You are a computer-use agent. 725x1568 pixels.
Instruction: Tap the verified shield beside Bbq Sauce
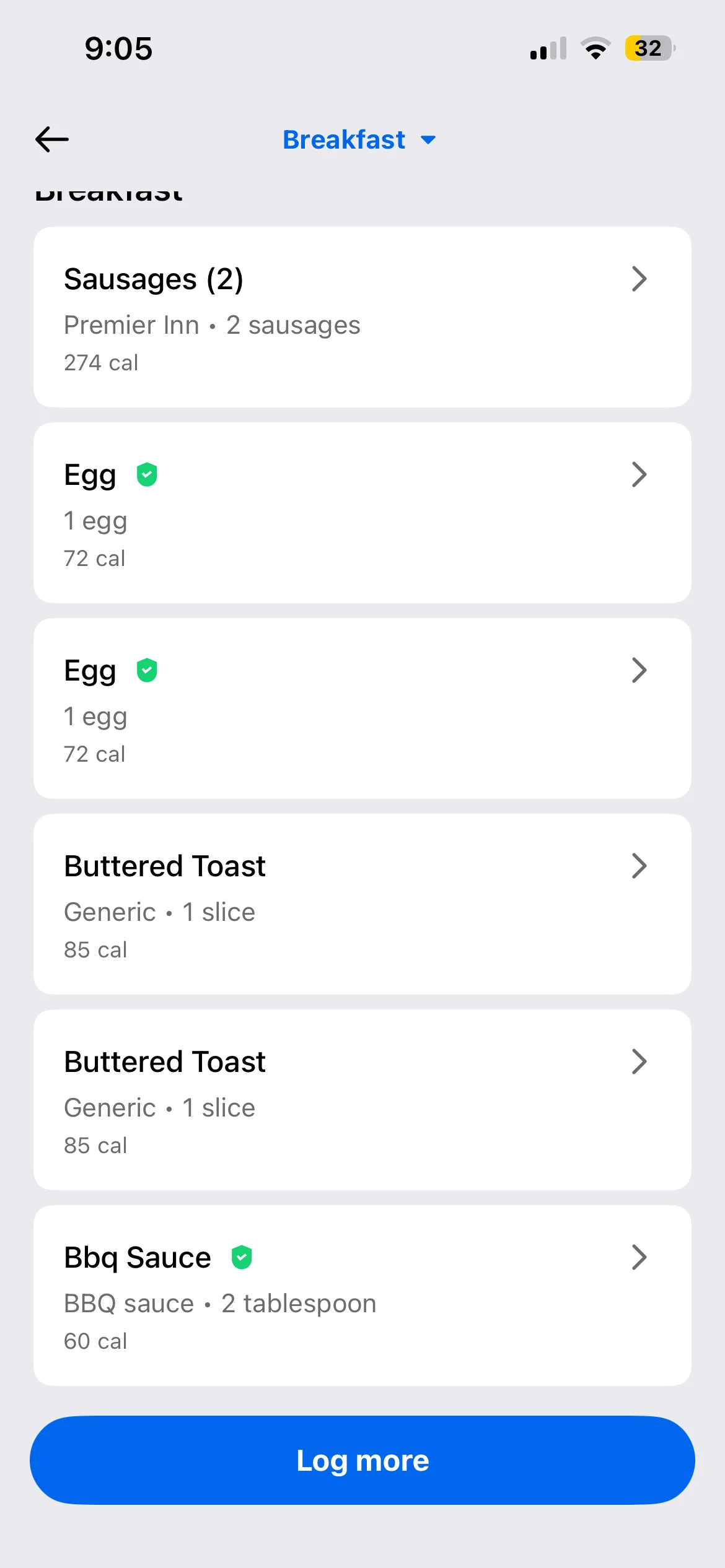[242, 1258]
